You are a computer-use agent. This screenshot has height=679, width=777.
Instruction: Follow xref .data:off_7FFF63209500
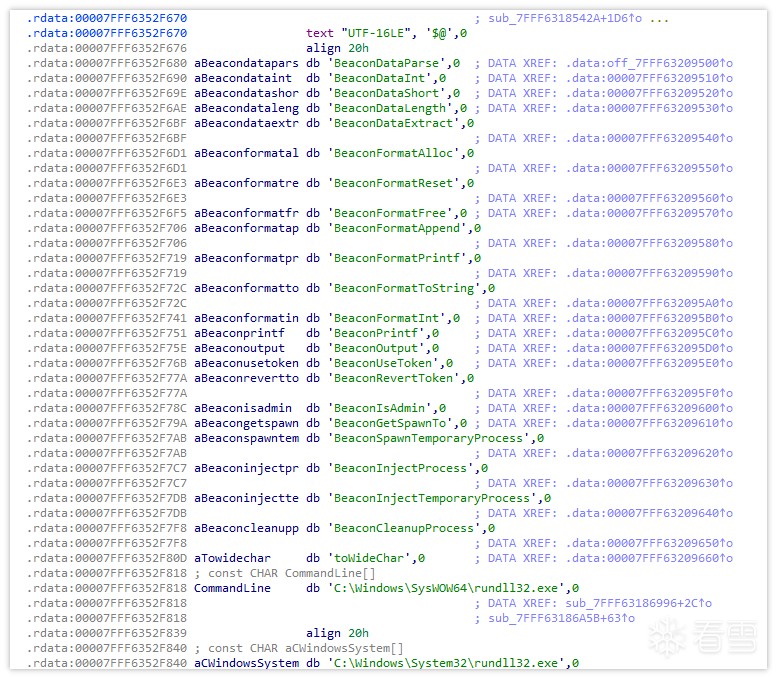pos(649,63)
